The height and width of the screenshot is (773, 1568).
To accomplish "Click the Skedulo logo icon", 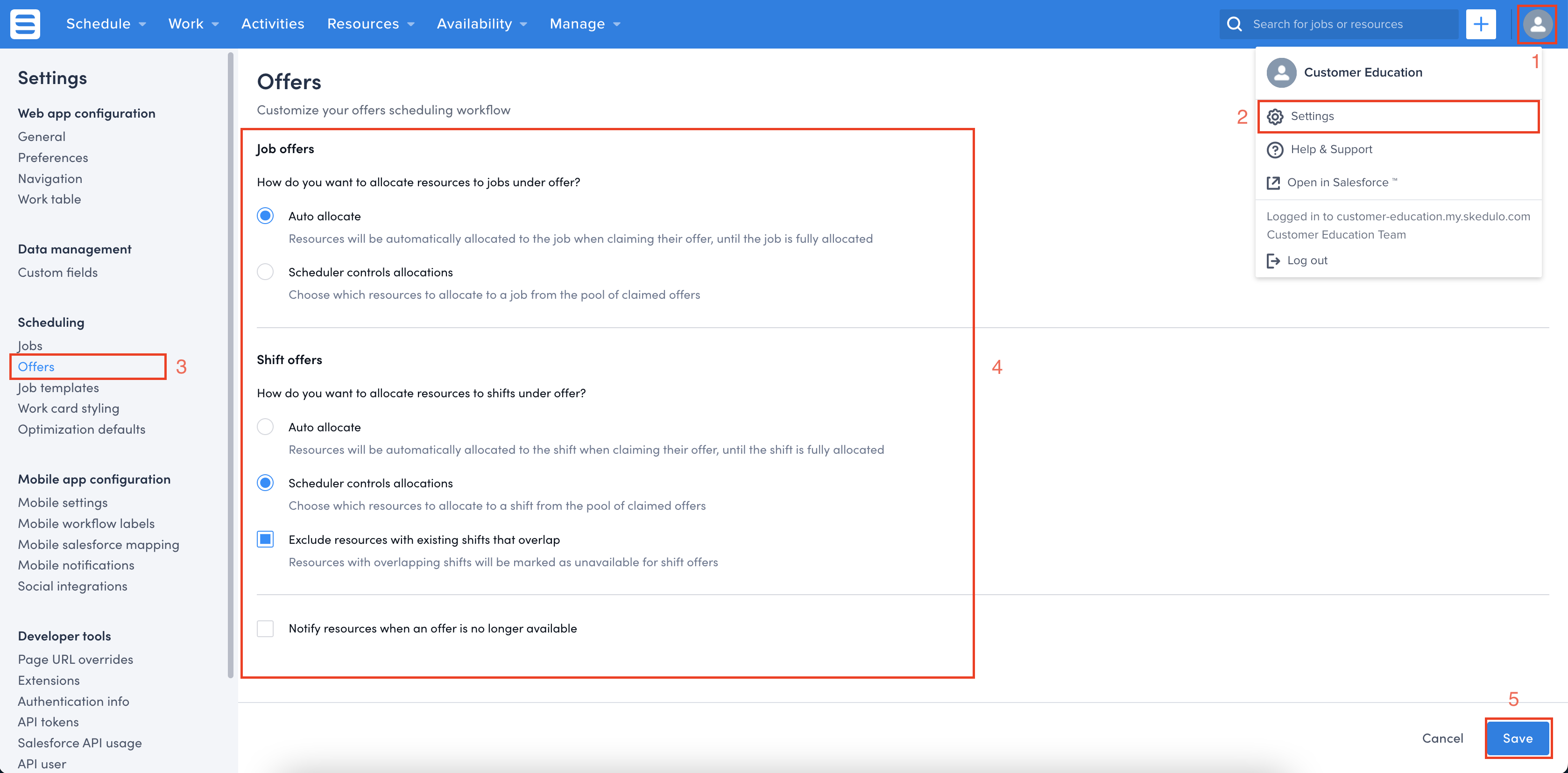I will [25, 24].
